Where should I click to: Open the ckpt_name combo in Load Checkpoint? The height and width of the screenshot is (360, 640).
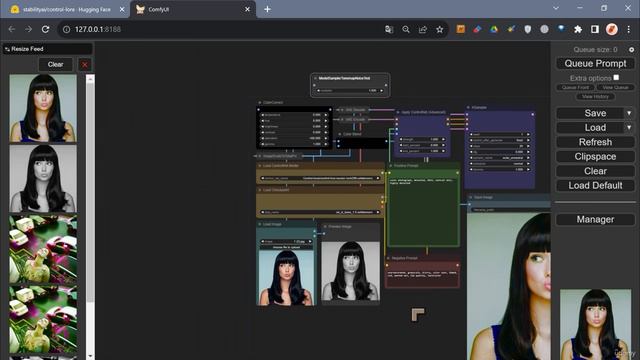(x=320, y=212)
